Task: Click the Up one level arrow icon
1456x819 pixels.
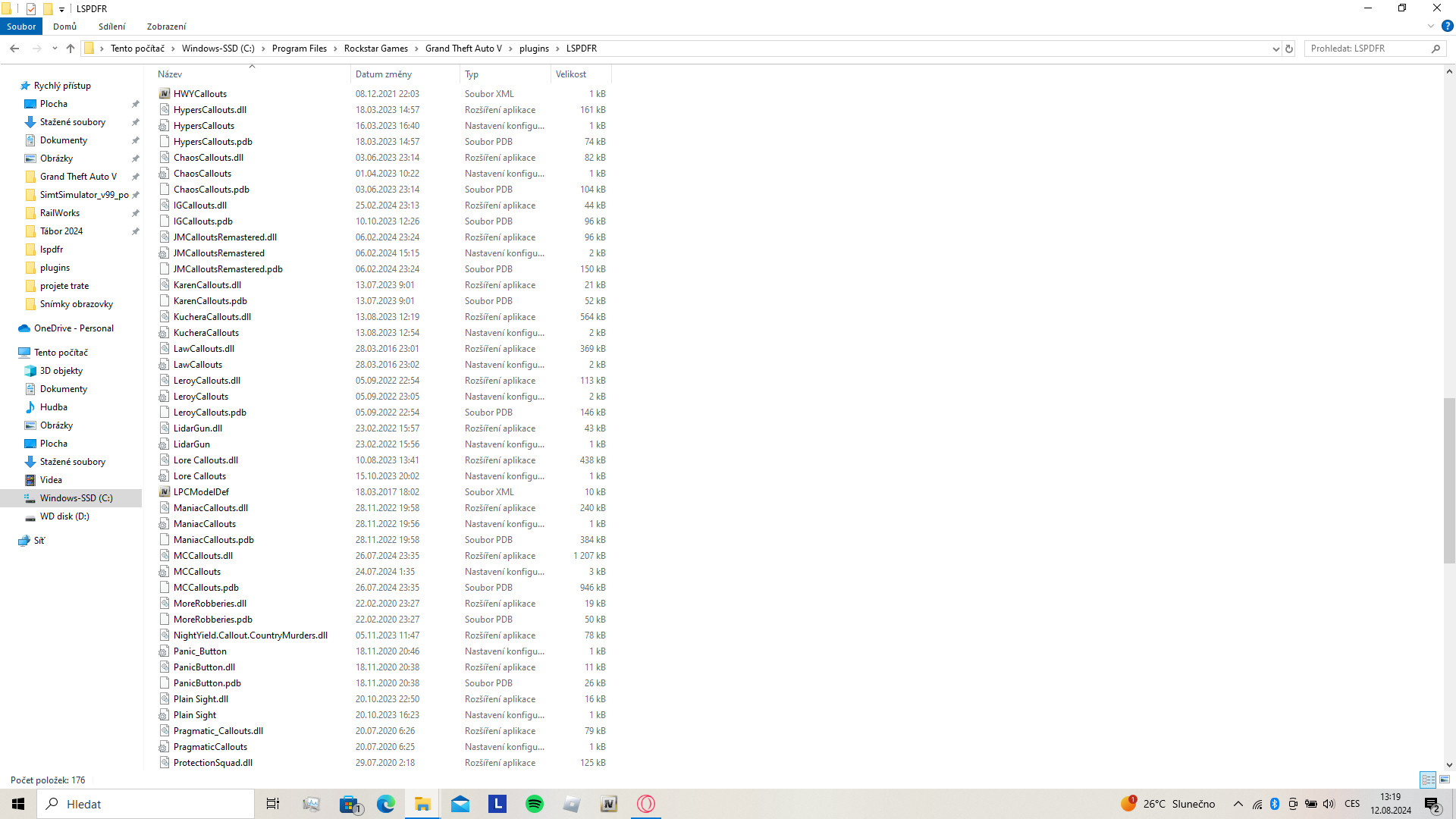Action: tap(71, 49)
